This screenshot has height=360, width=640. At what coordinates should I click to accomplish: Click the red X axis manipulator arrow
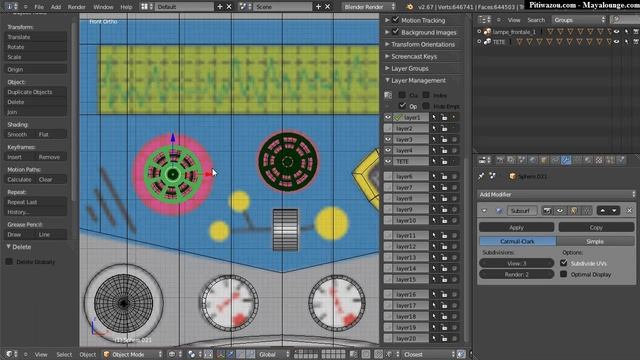tap(209, 174)
